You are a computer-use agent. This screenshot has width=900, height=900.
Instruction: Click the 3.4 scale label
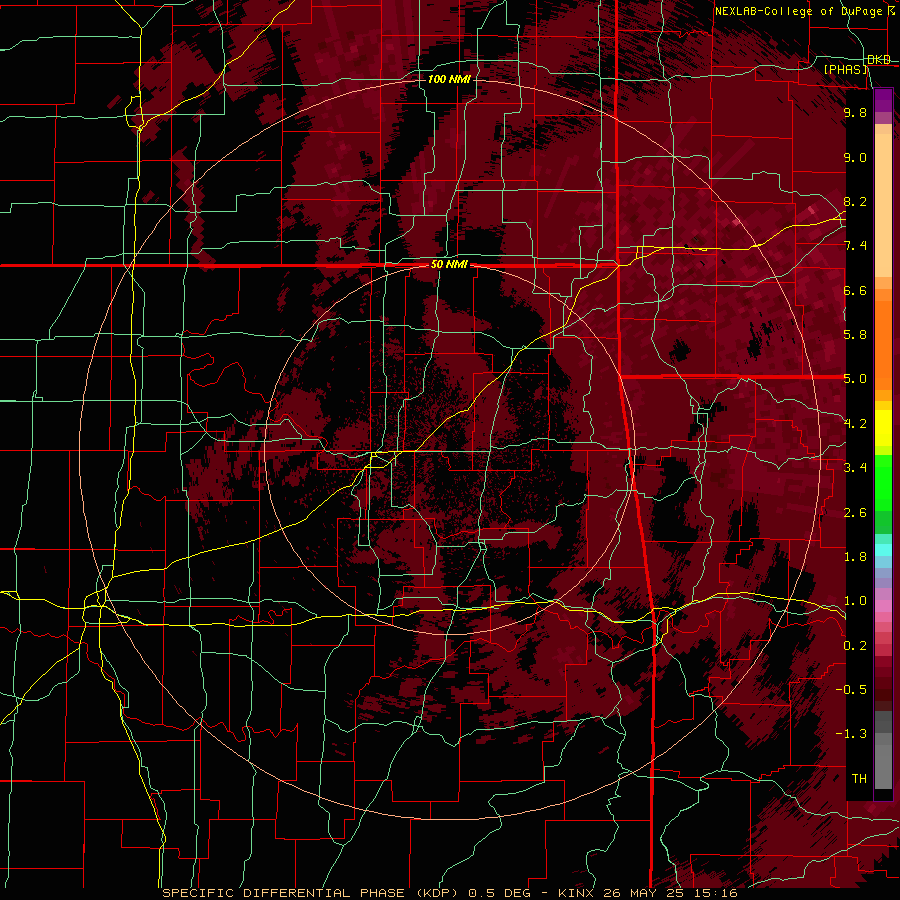(855, 468)
